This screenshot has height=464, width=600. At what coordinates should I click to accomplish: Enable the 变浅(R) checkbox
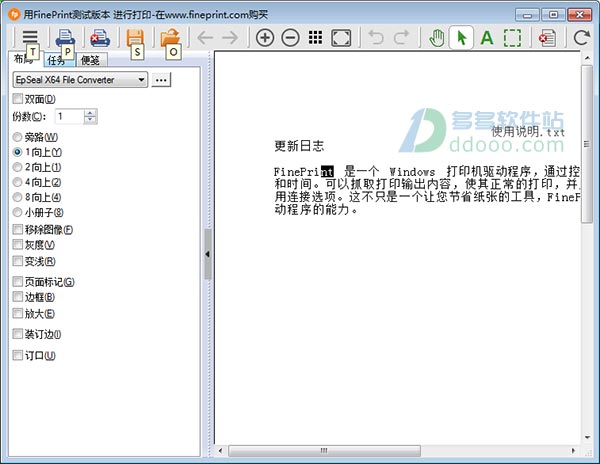(x=18, y=261)
